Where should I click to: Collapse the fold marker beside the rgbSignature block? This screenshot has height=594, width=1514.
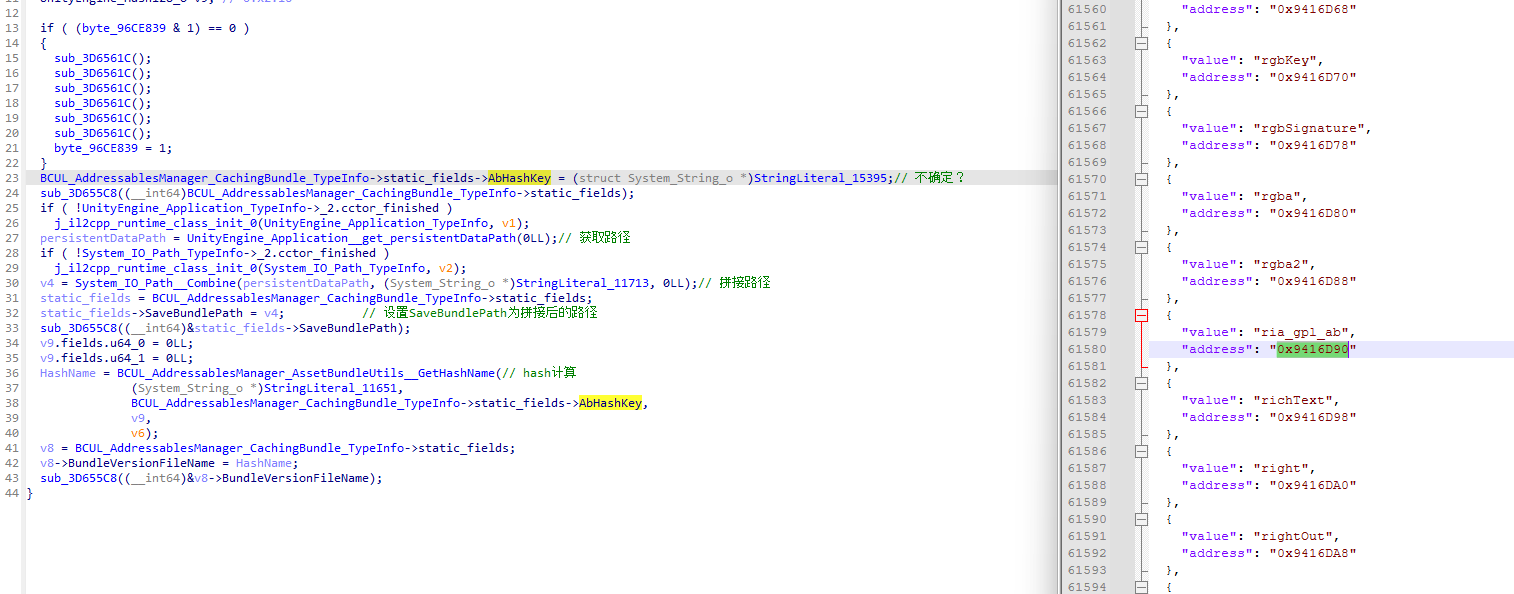[x=1141, y=111]
